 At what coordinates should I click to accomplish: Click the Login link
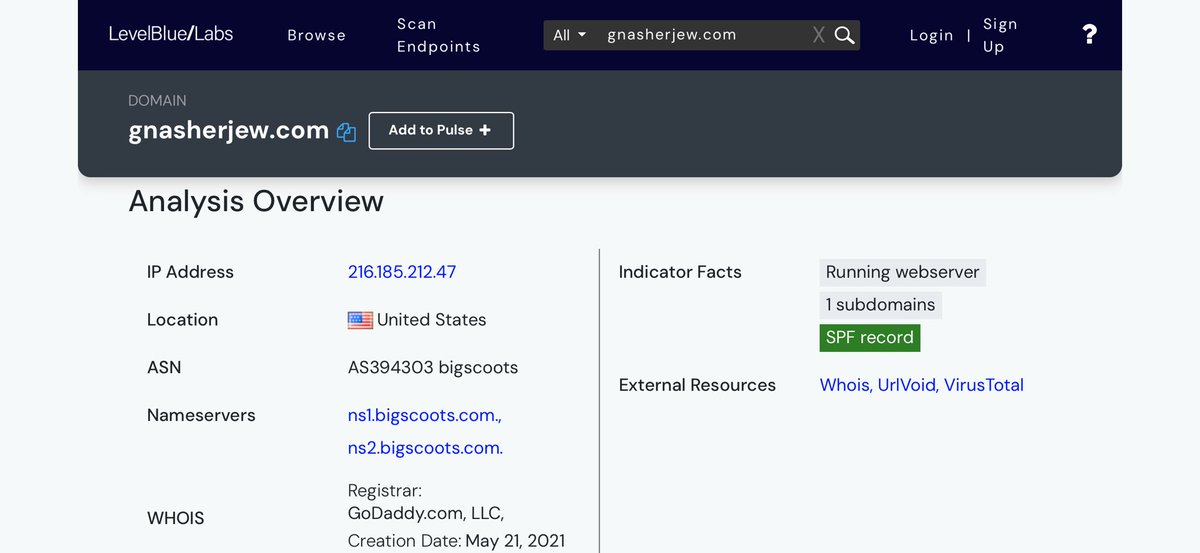[x=931, y=35]
